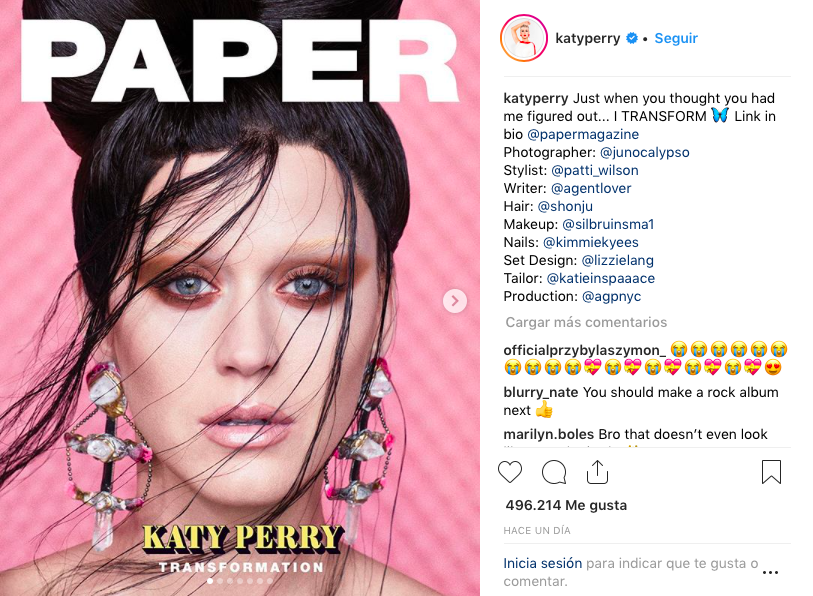This screenshot has width=813, height=596.
Task: Advance to the next photo with the arrow
Action: tap(455, 301)
